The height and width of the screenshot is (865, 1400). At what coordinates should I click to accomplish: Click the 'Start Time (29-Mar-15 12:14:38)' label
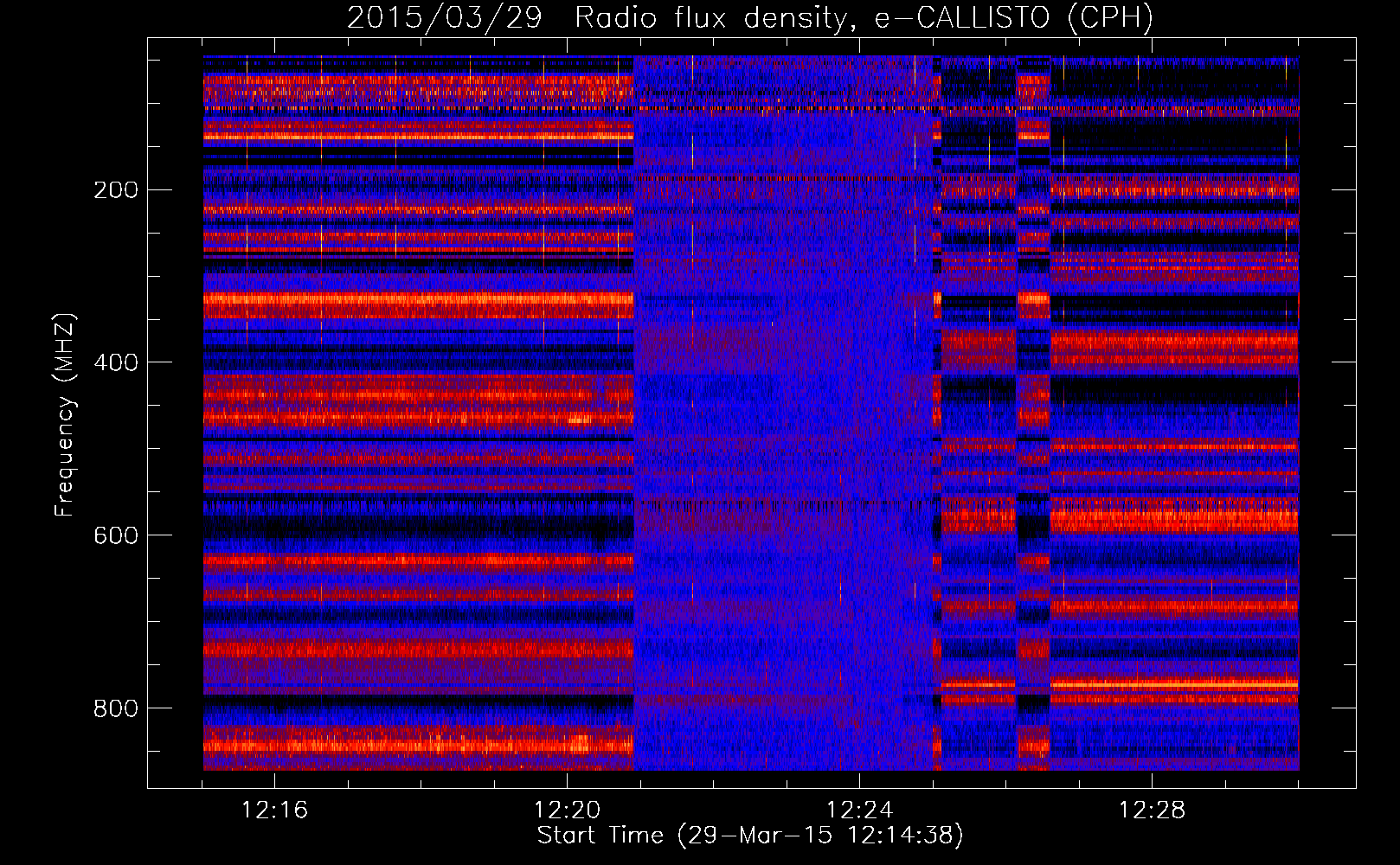pos(750,836)
